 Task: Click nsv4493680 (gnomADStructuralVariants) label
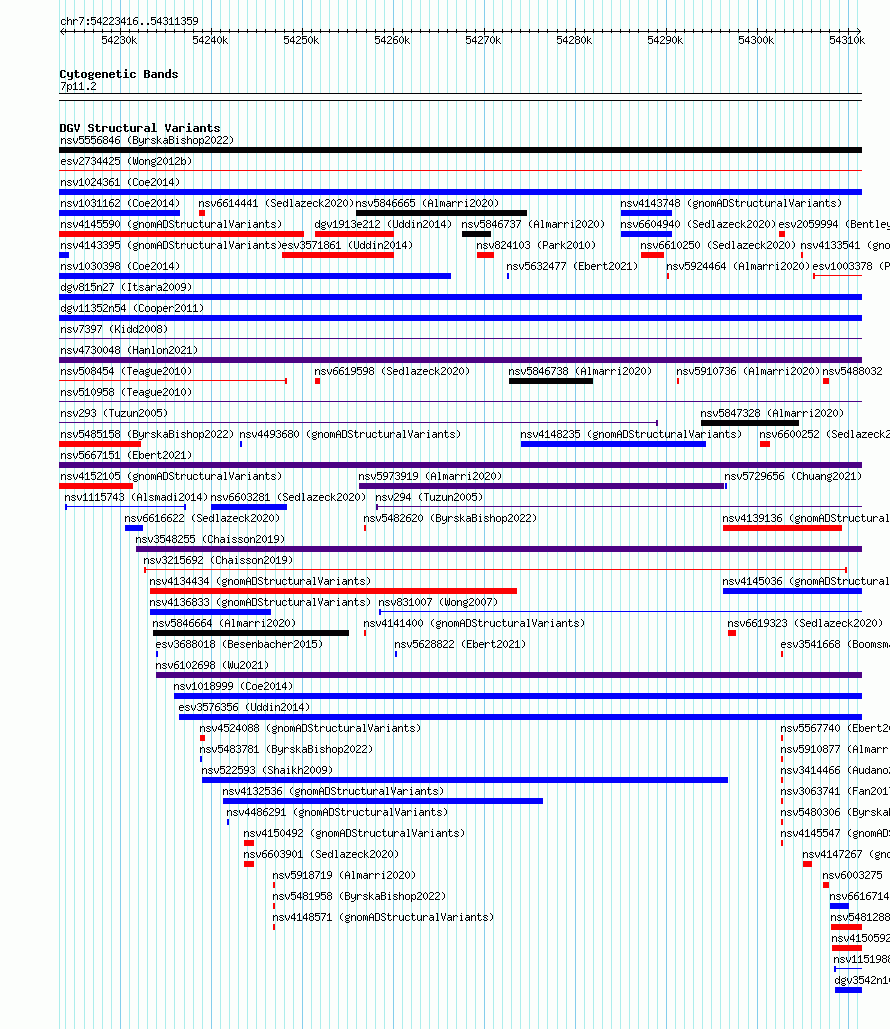click(x=350, y=434)
